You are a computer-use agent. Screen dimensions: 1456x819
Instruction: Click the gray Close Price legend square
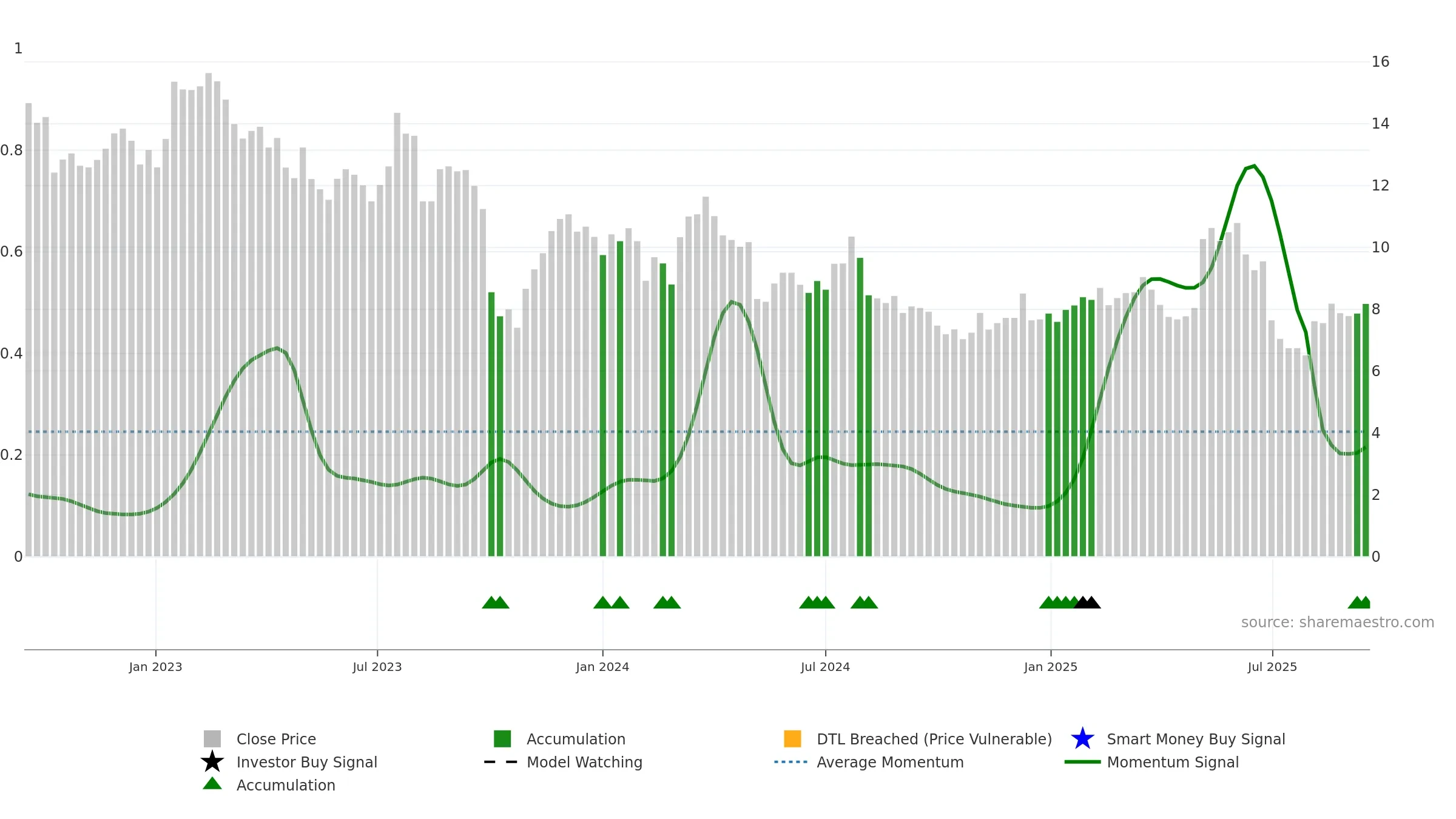point(212,739)
